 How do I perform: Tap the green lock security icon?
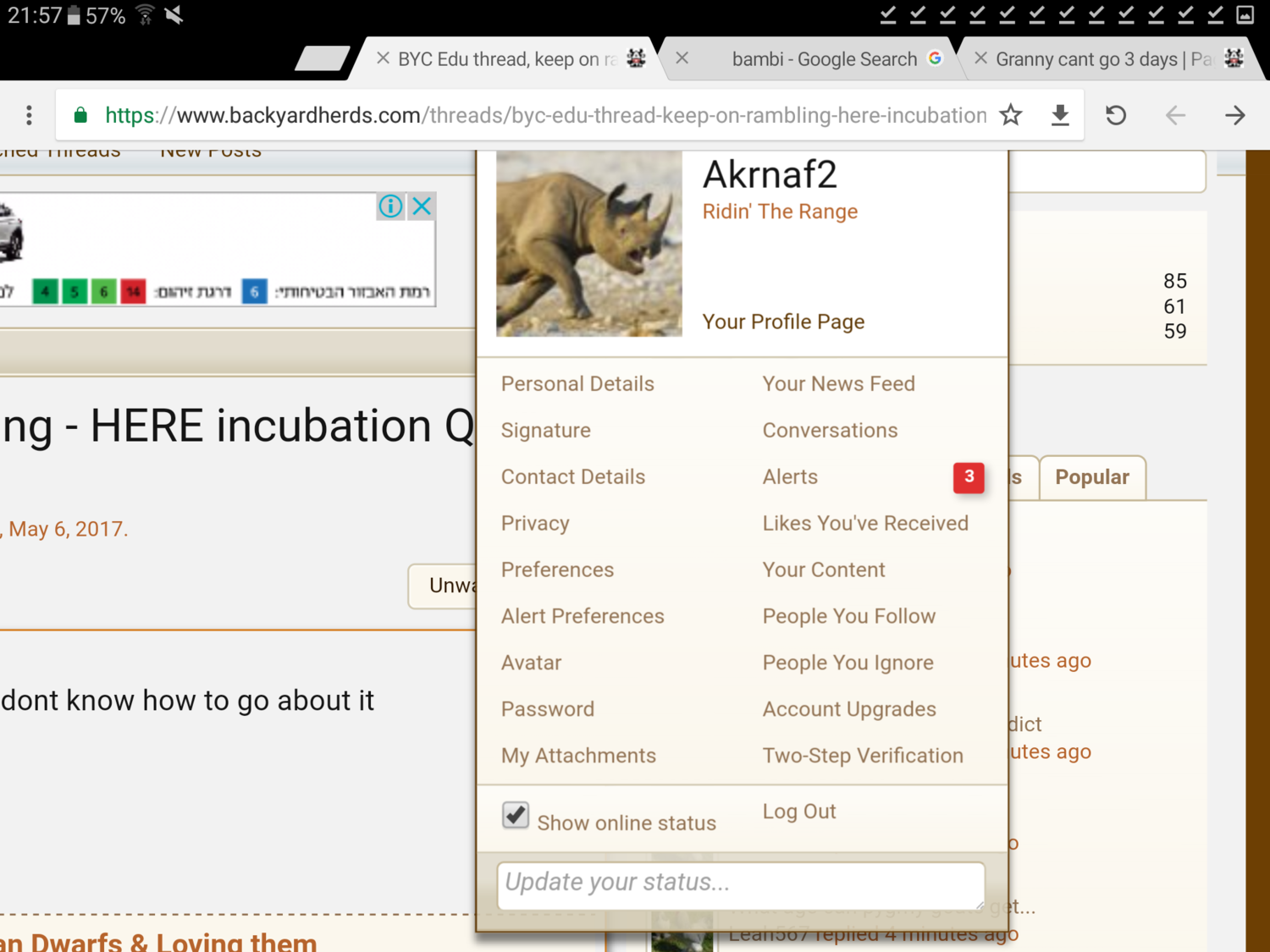point(80,115)
